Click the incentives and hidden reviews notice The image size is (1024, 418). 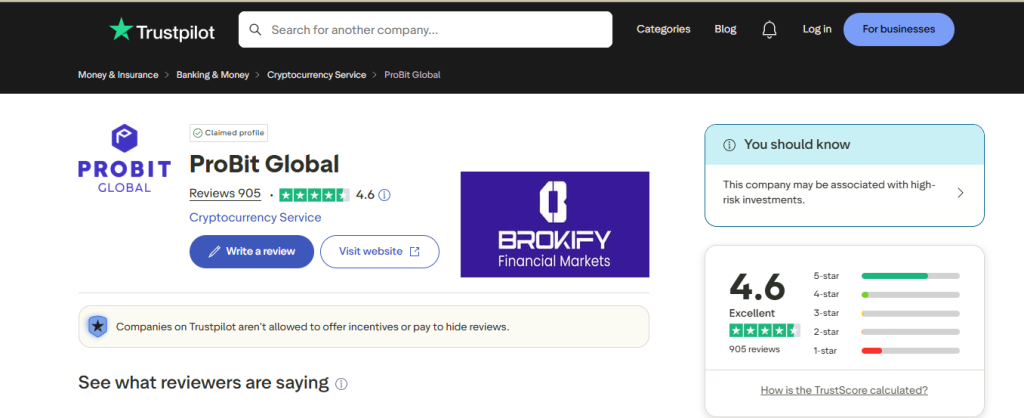click(x=364, y=327)
